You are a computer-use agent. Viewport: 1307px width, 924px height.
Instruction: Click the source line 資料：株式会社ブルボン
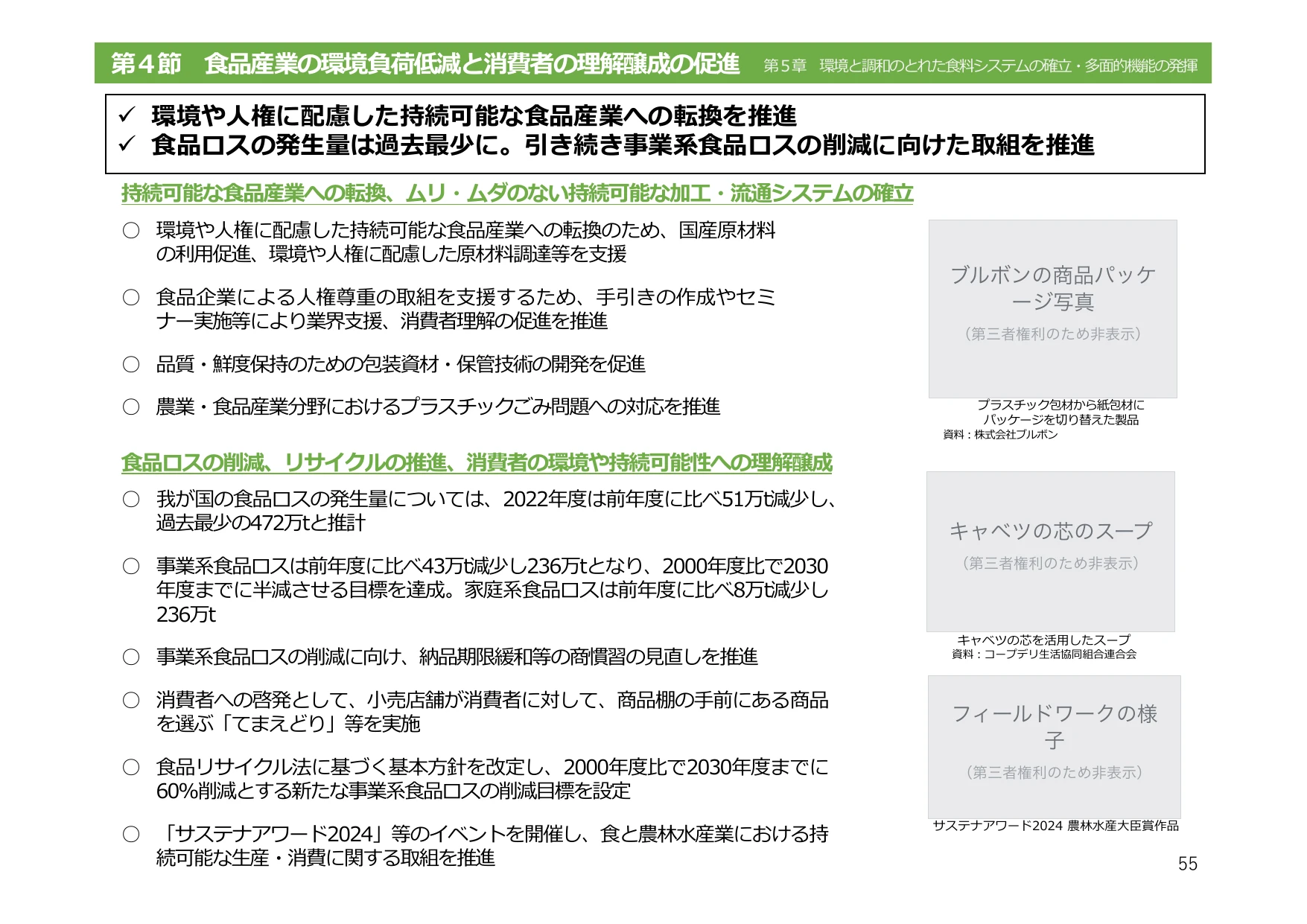(1000, 435)
